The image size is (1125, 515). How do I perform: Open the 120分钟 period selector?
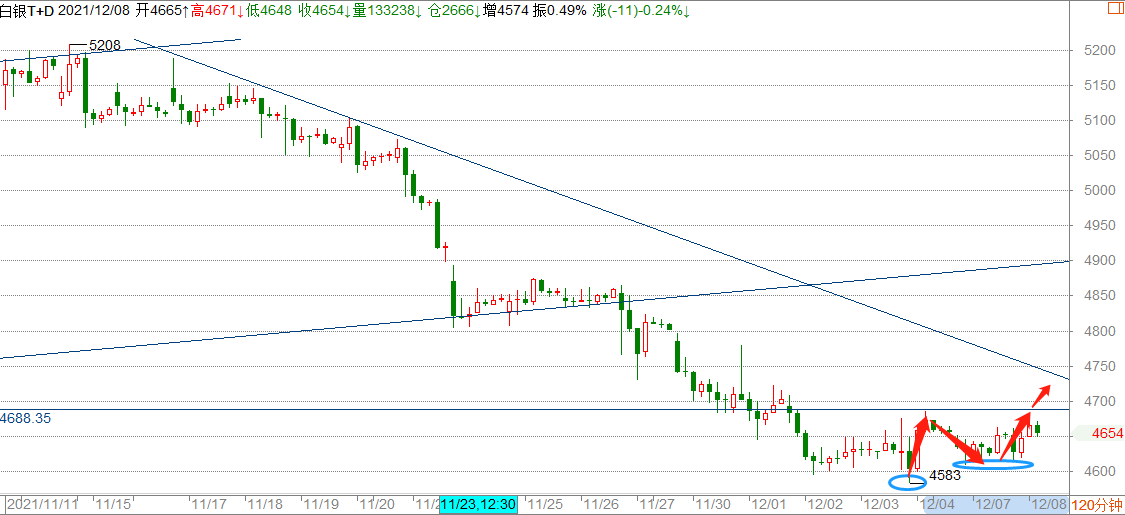1098,505
